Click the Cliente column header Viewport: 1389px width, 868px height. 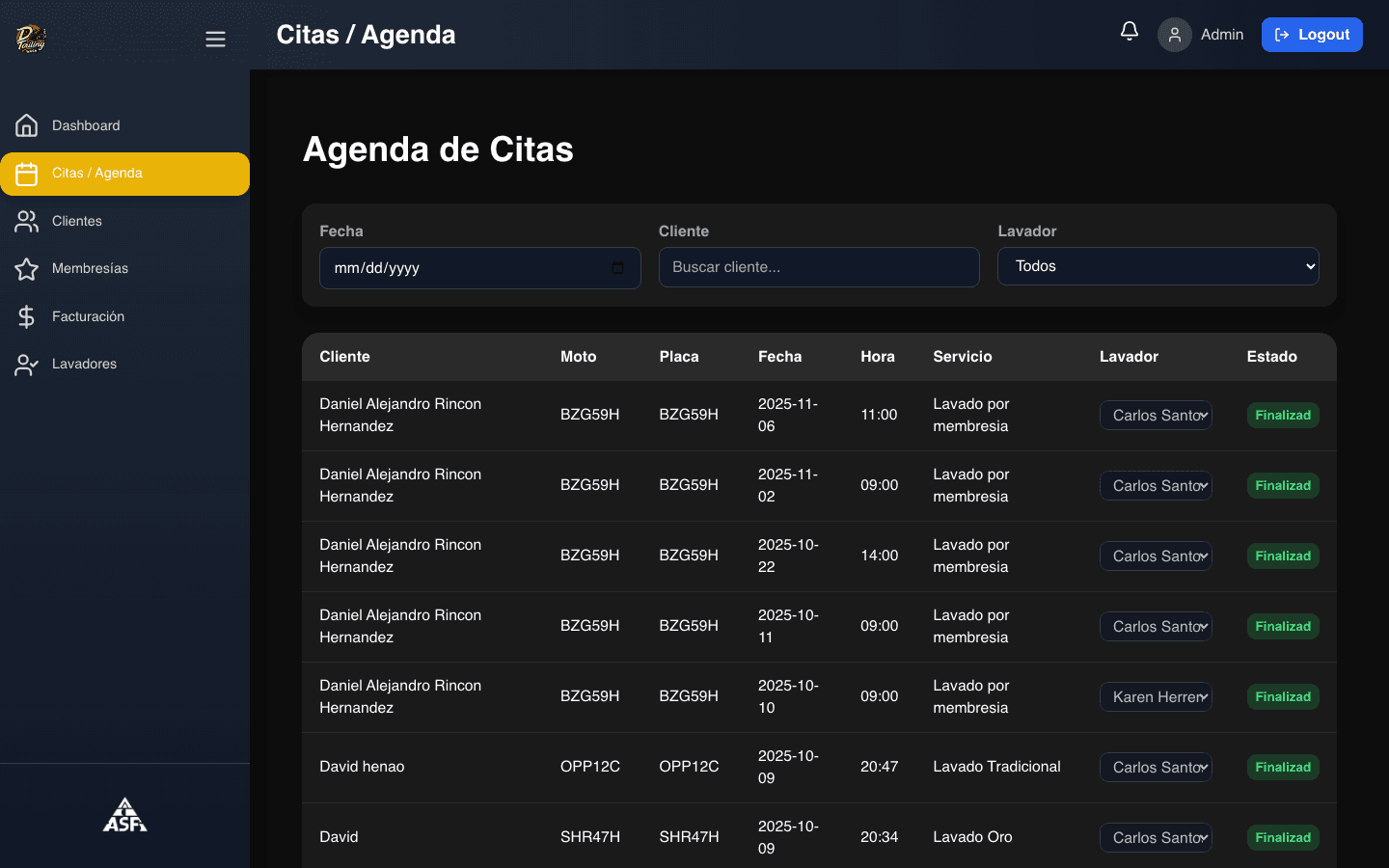[344, 357]
